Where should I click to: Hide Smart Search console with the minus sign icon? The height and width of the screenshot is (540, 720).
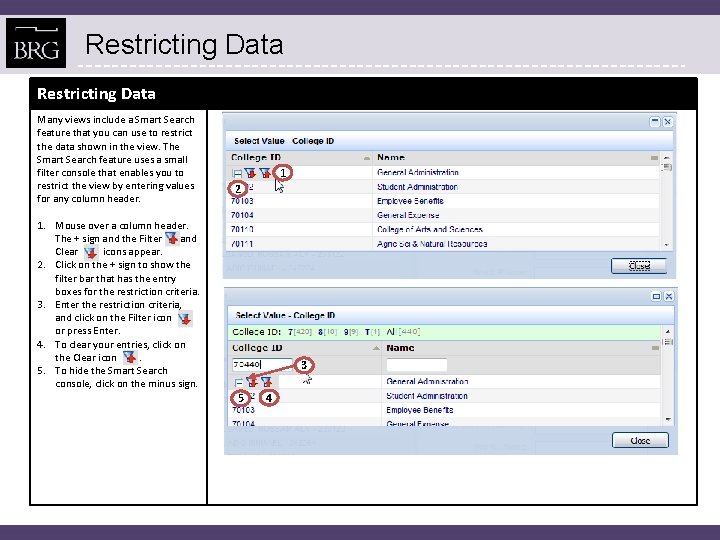(238, 382)
